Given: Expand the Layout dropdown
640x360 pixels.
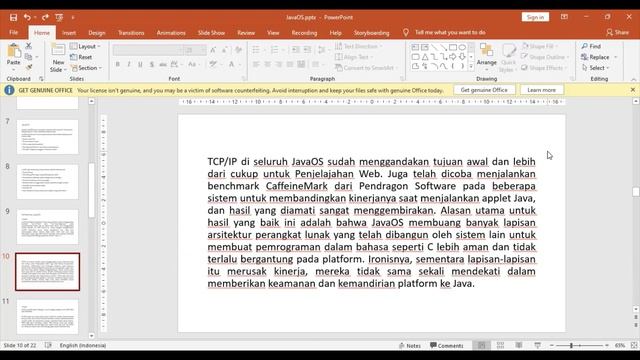Looking at the screenshot, I should [x=85, y=47].
